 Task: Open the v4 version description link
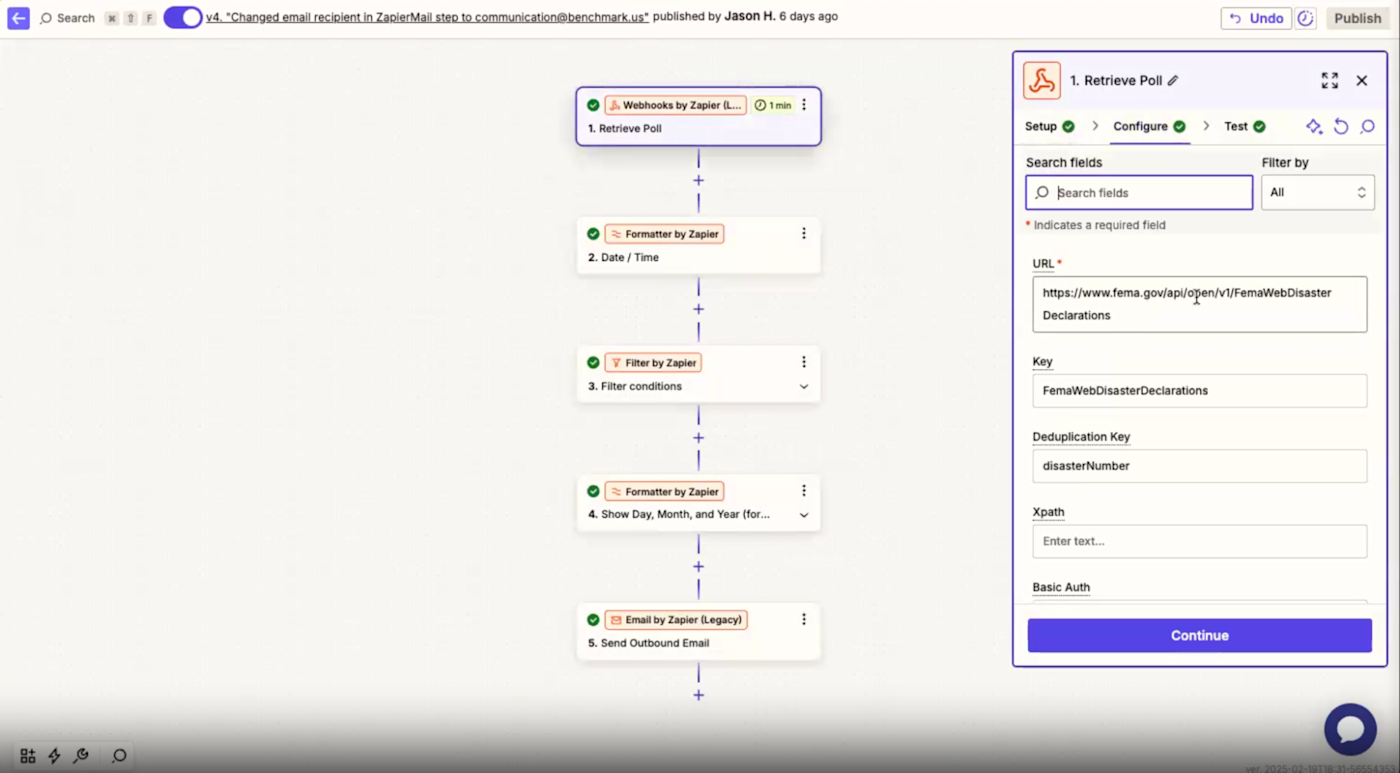427,17
